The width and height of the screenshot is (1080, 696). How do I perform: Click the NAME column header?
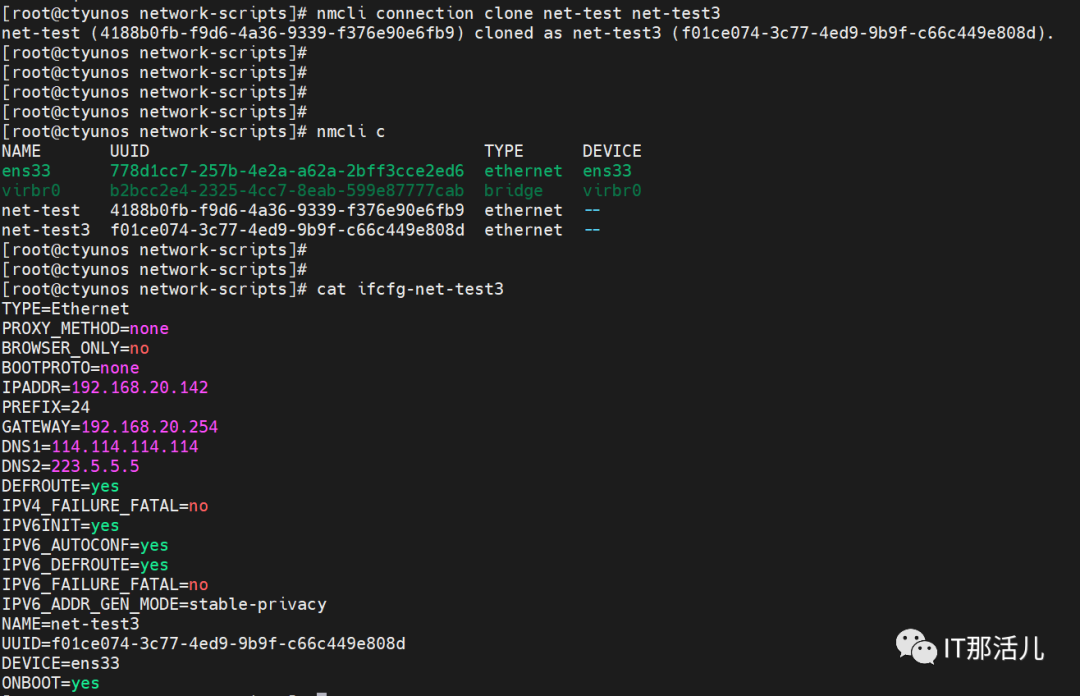[x=22, y=151]
